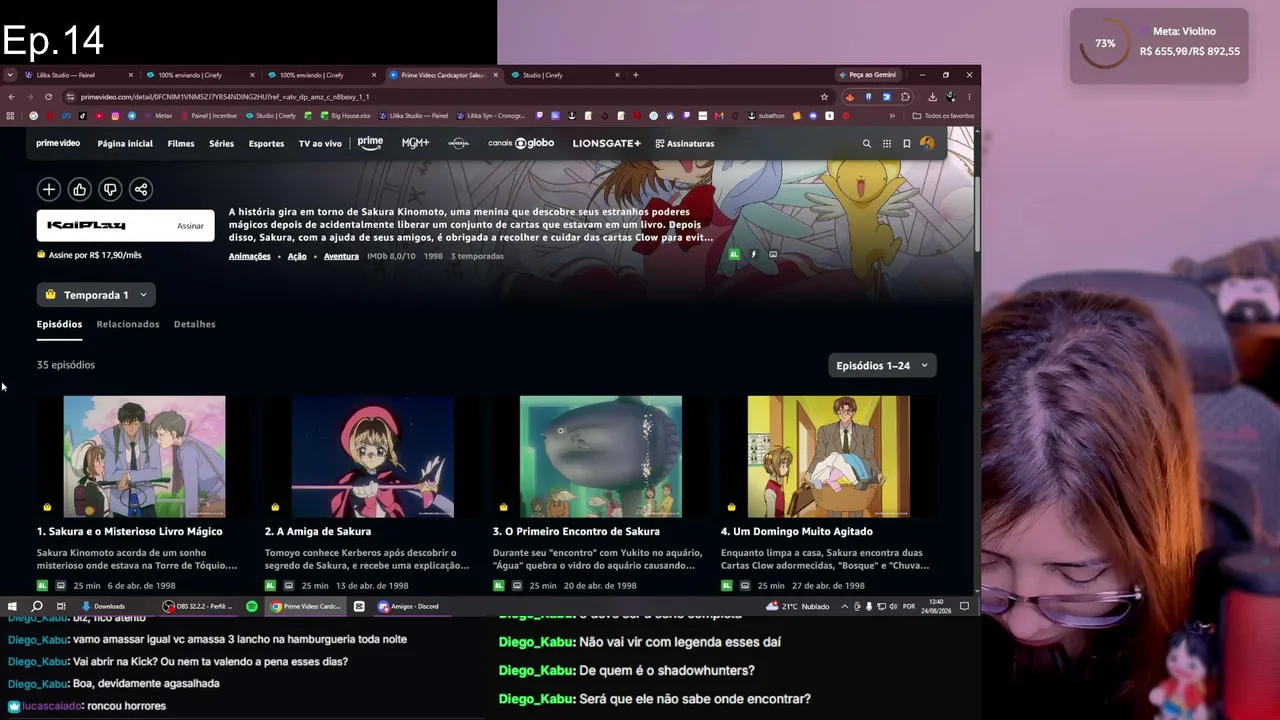Open the Assinaturas menu item
1280x720 pixels.
pyautogui.click(x=685, y=144)
